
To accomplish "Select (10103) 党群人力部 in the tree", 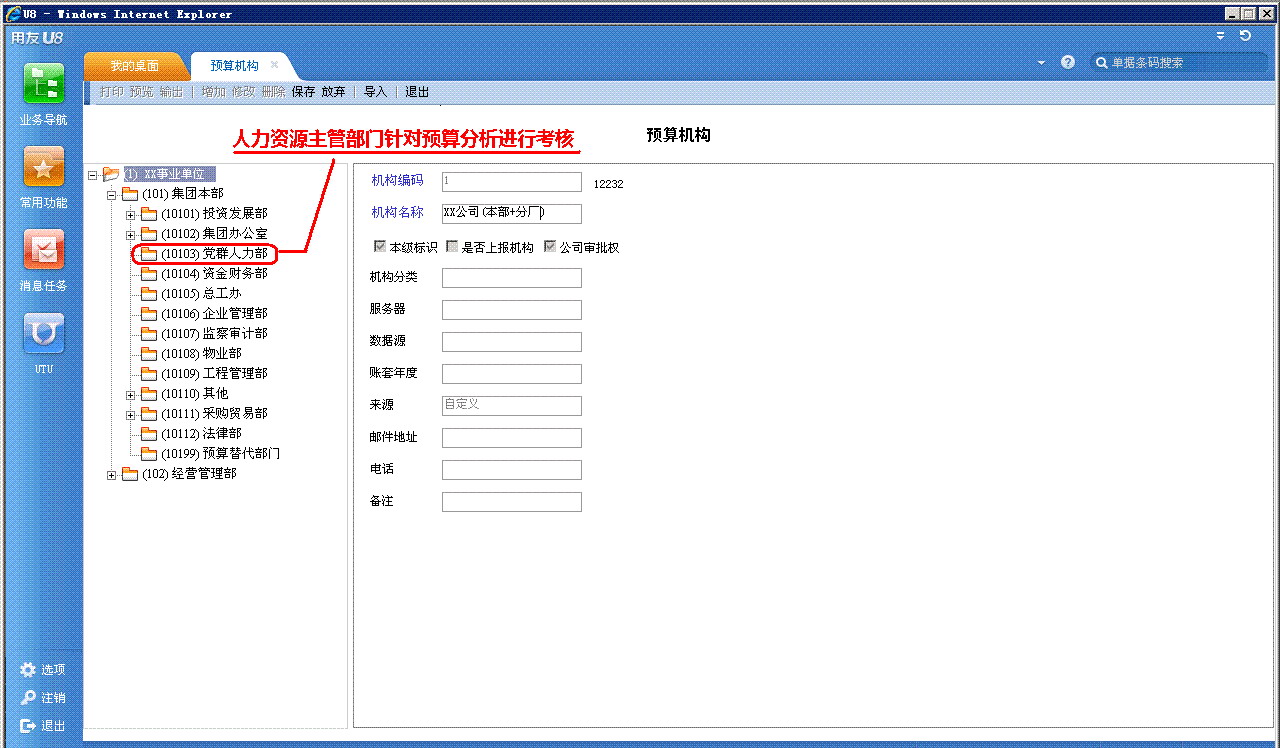I will (x=214, y=254).
